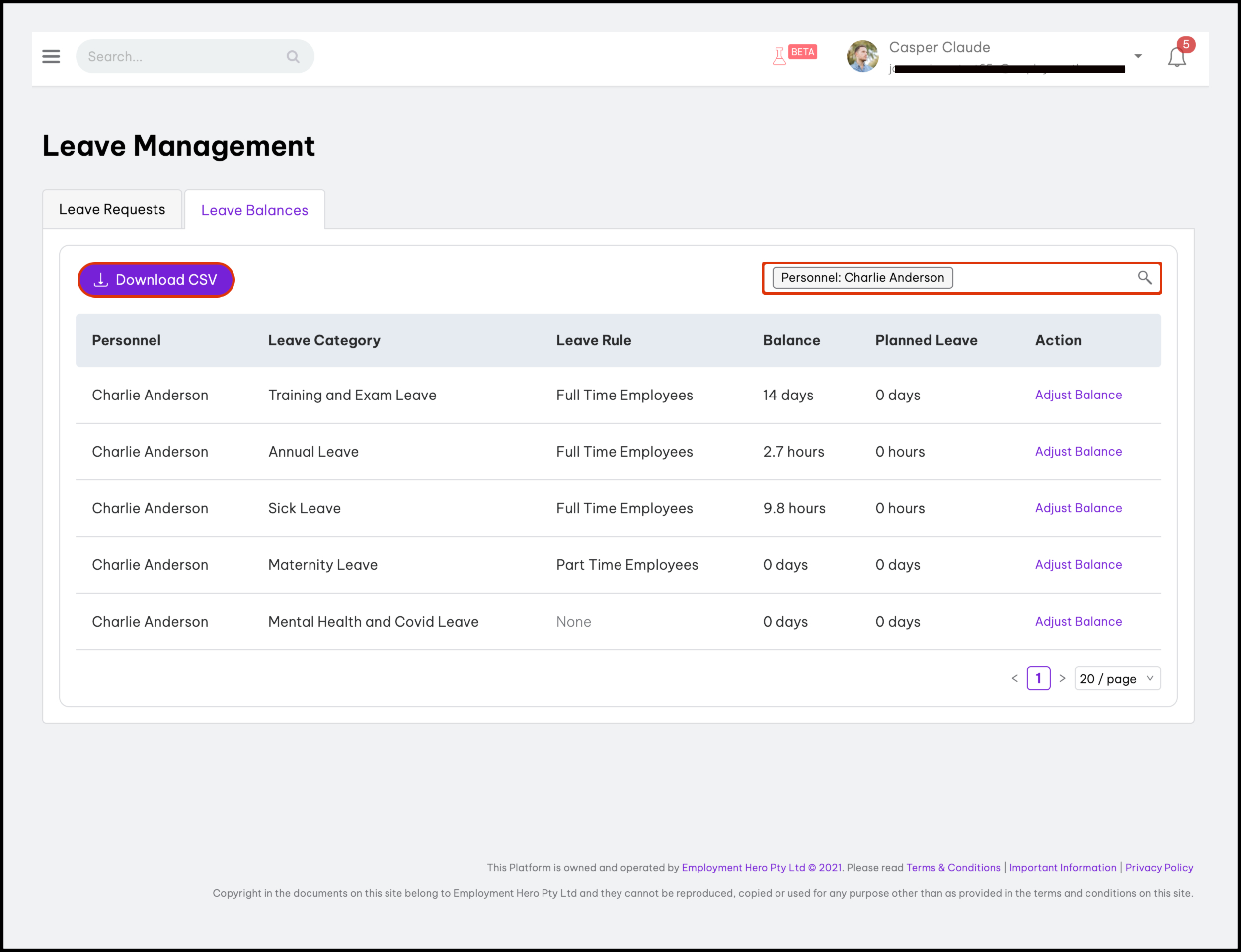Click the Download CSV button

[156, 280]
